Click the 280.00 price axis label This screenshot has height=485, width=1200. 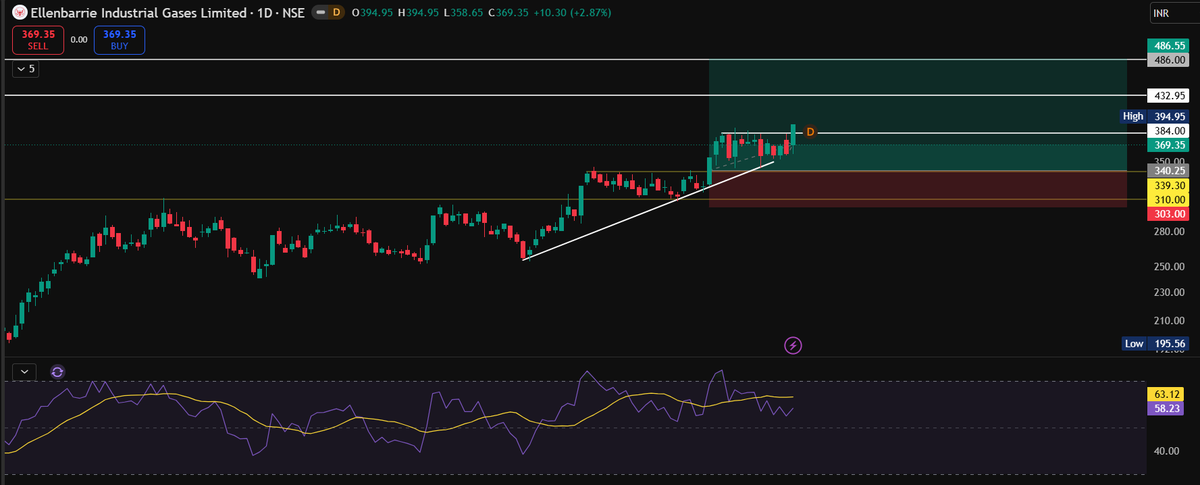(1167, 232)
